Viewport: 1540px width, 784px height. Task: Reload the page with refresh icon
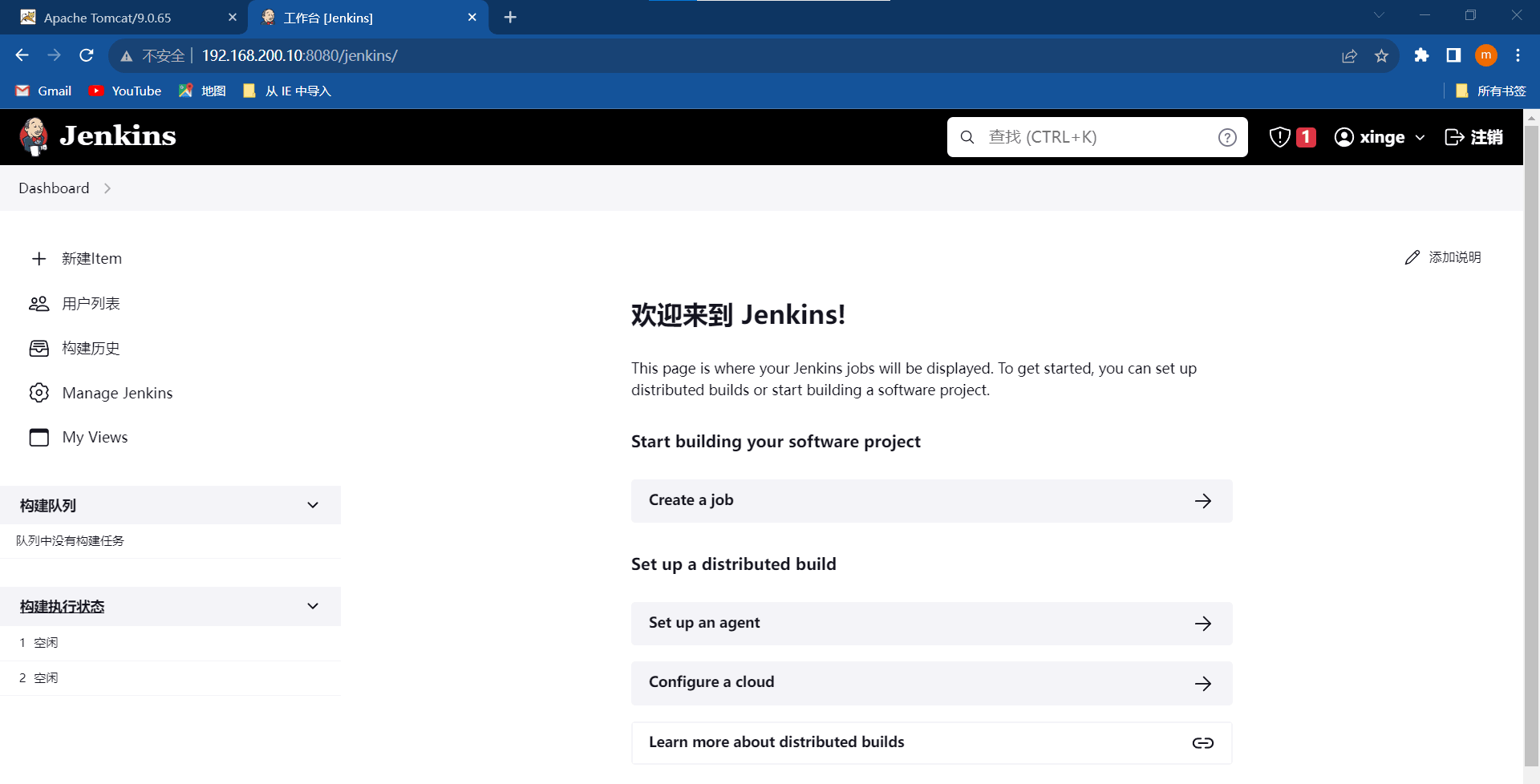click(x=87, y=55)
